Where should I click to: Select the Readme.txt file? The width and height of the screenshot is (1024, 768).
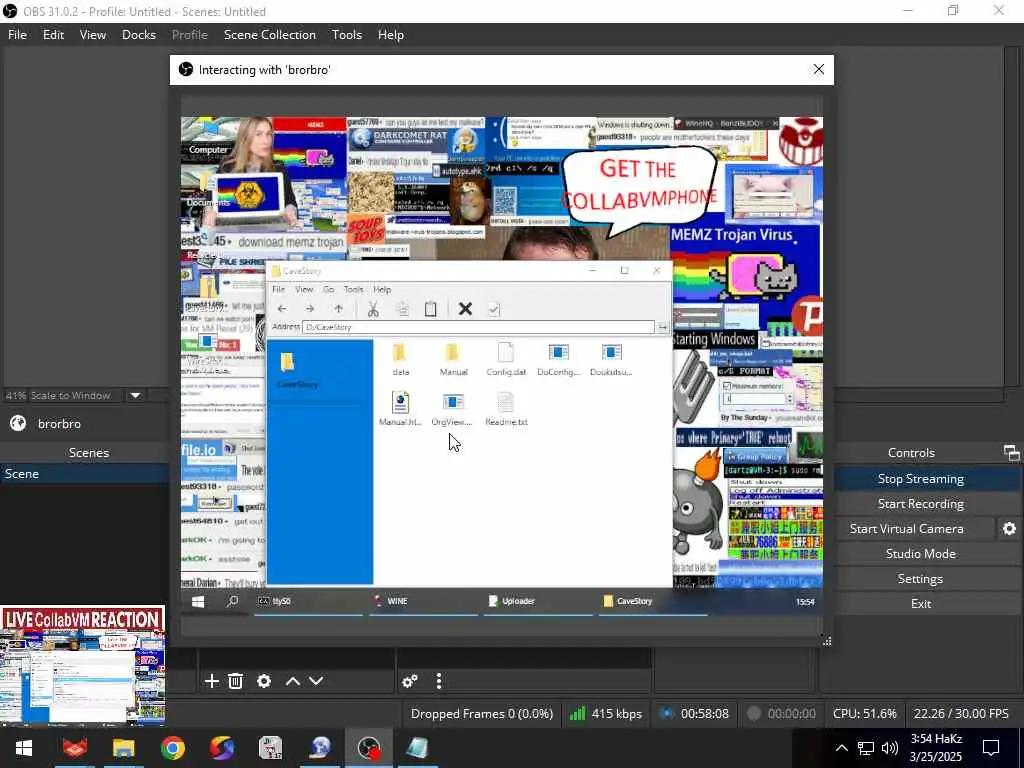[506, 409]
